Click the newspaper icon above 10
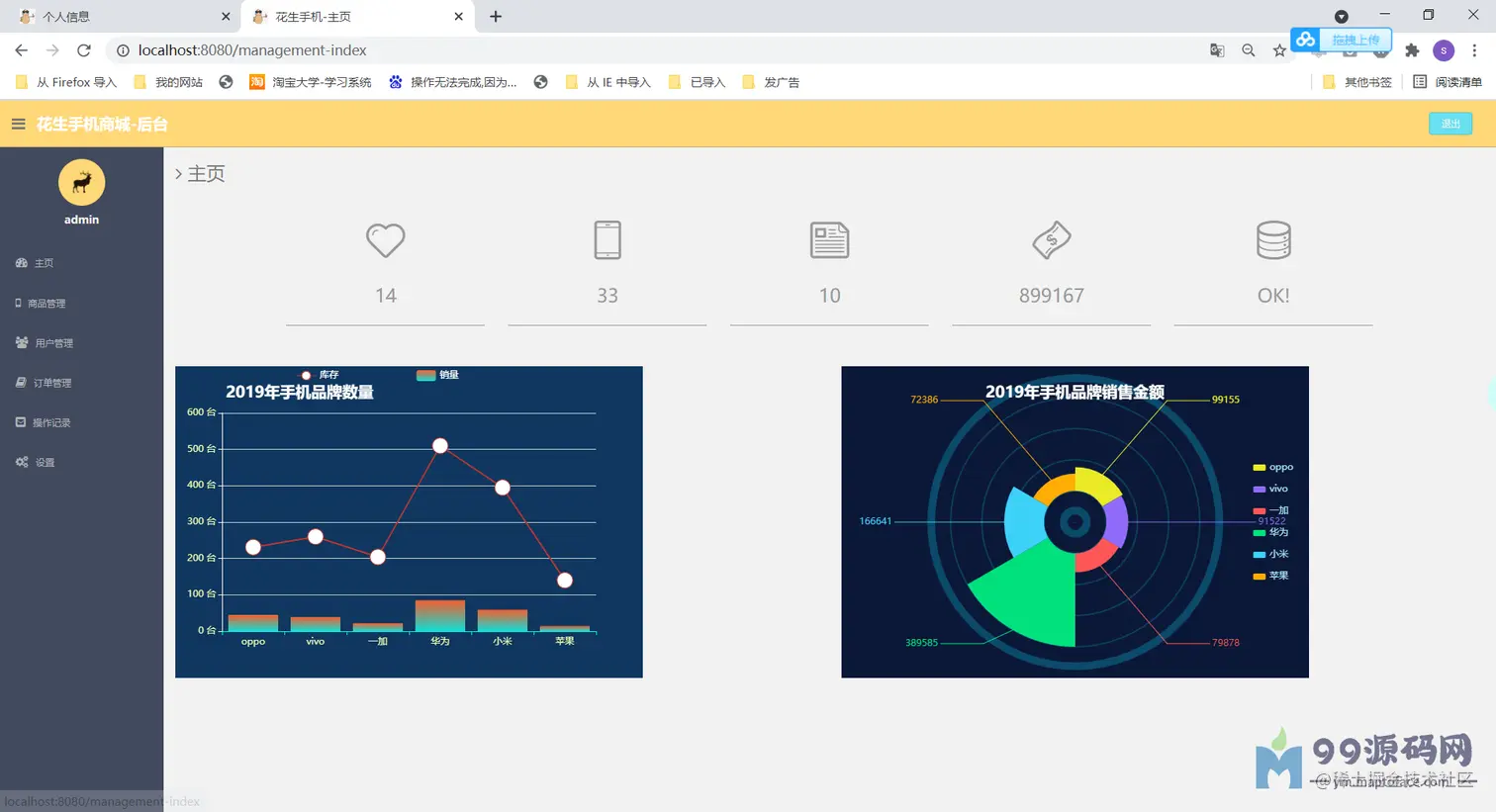The height and width of the screenshot is (812, 1496). click(x=829, y=240)
